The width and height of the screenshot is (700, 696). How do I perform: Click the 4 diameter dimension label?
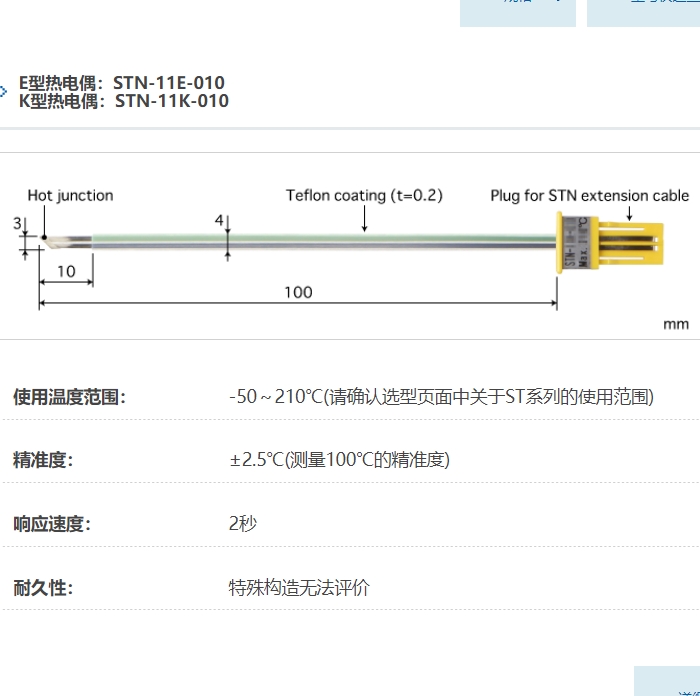click(219, 220)
